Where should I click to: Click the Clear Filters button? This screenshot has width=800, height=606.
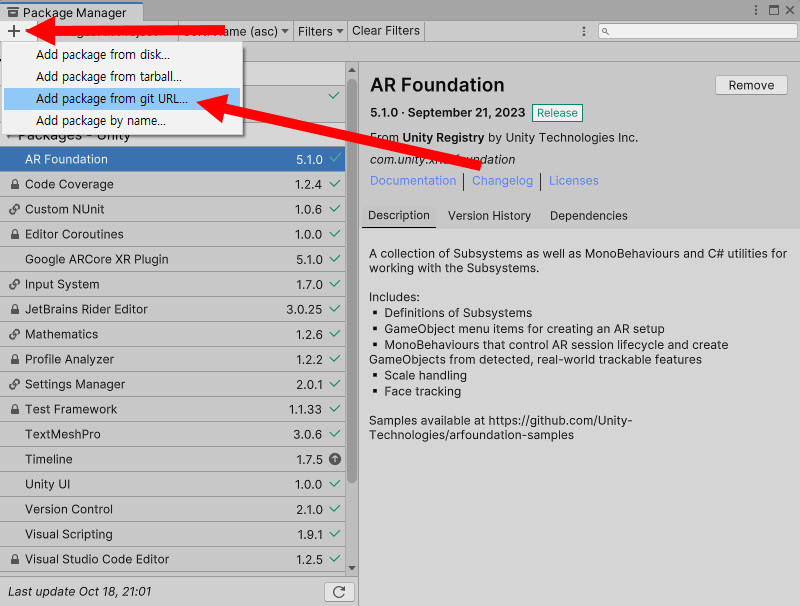tap(386, 31)
